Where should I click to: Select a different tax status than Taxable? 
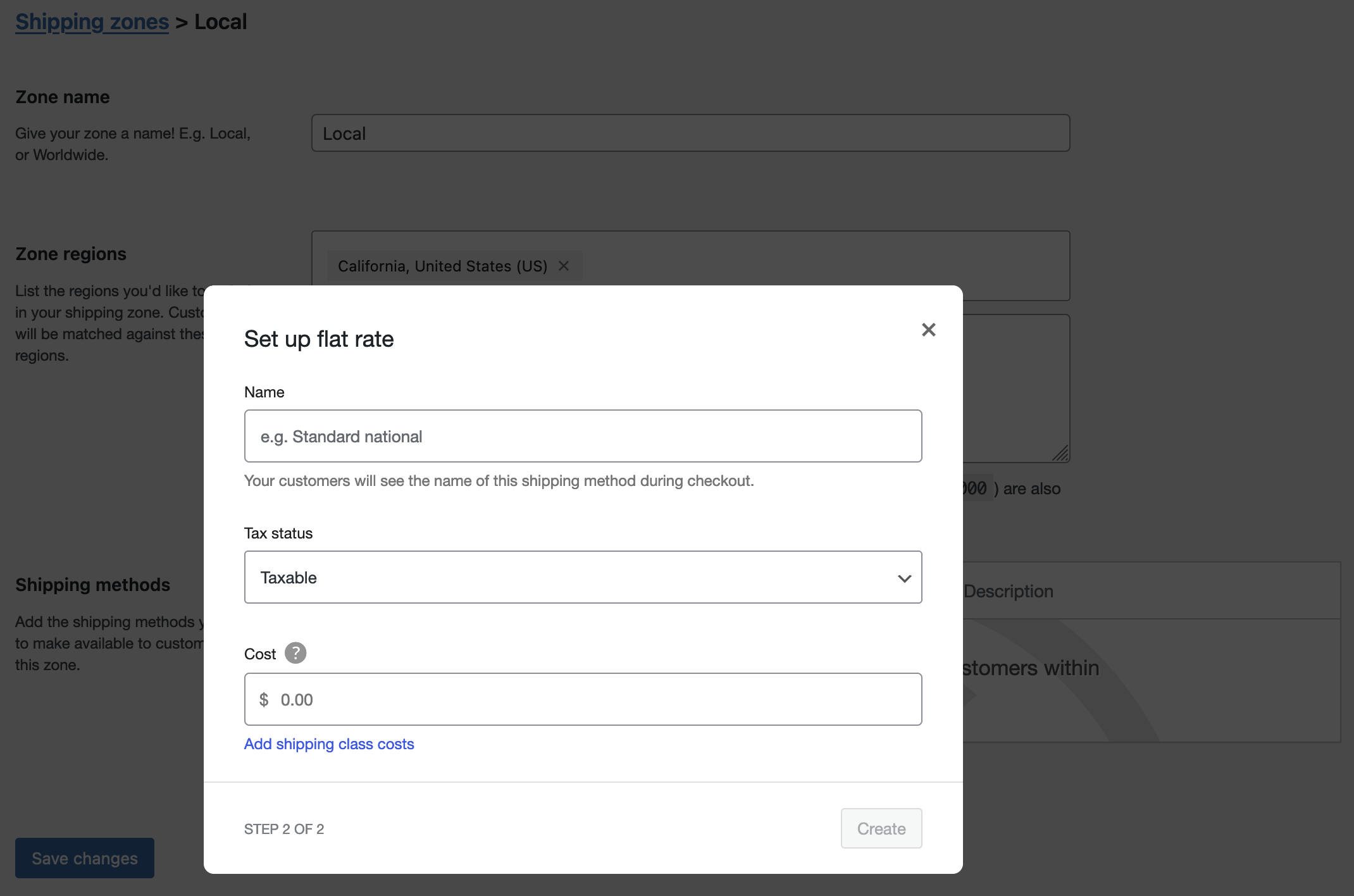pos(583,577)
